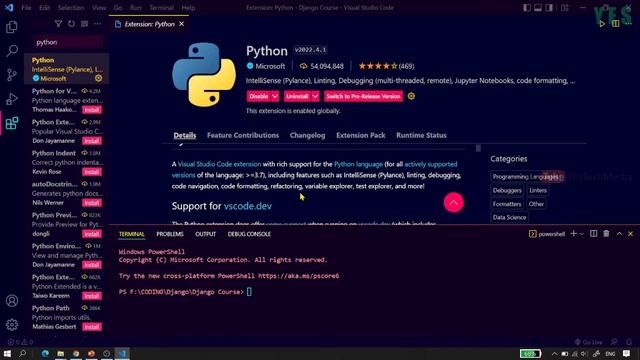Install the Python Indent extension

[x=92, y=172]
